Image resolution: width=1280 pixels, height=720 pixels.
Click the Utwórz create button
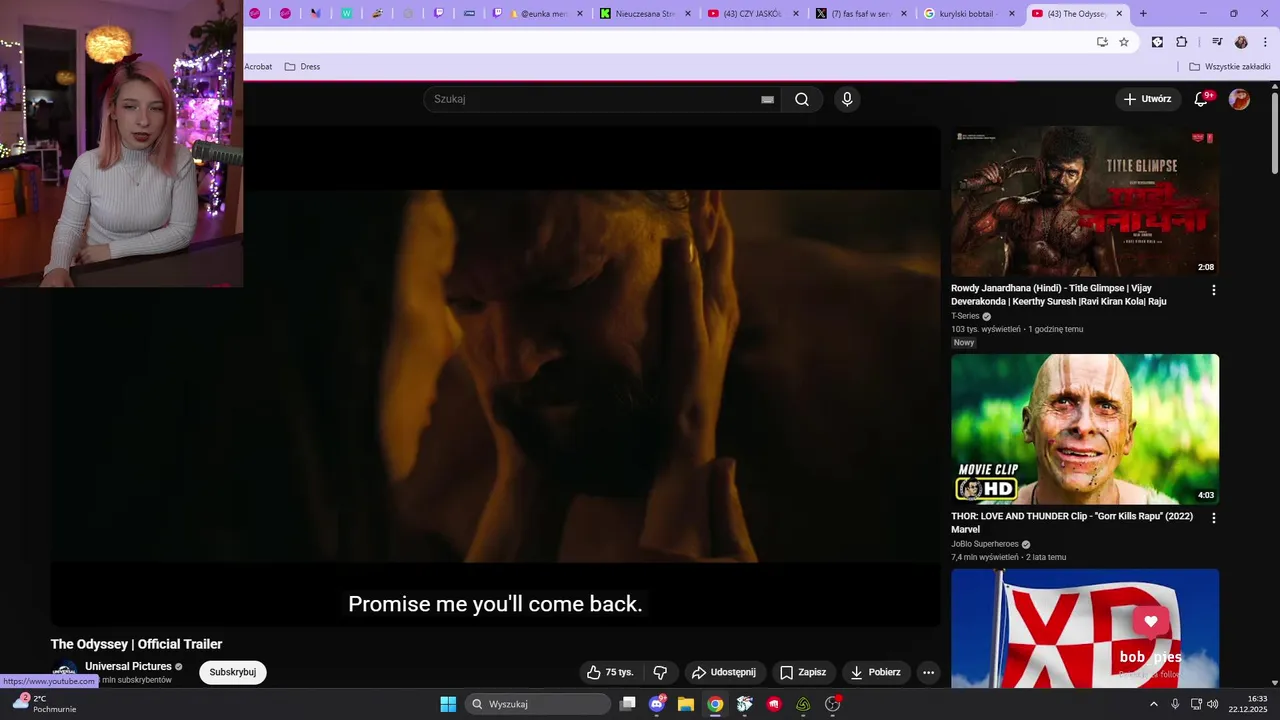click(1147, 99)
